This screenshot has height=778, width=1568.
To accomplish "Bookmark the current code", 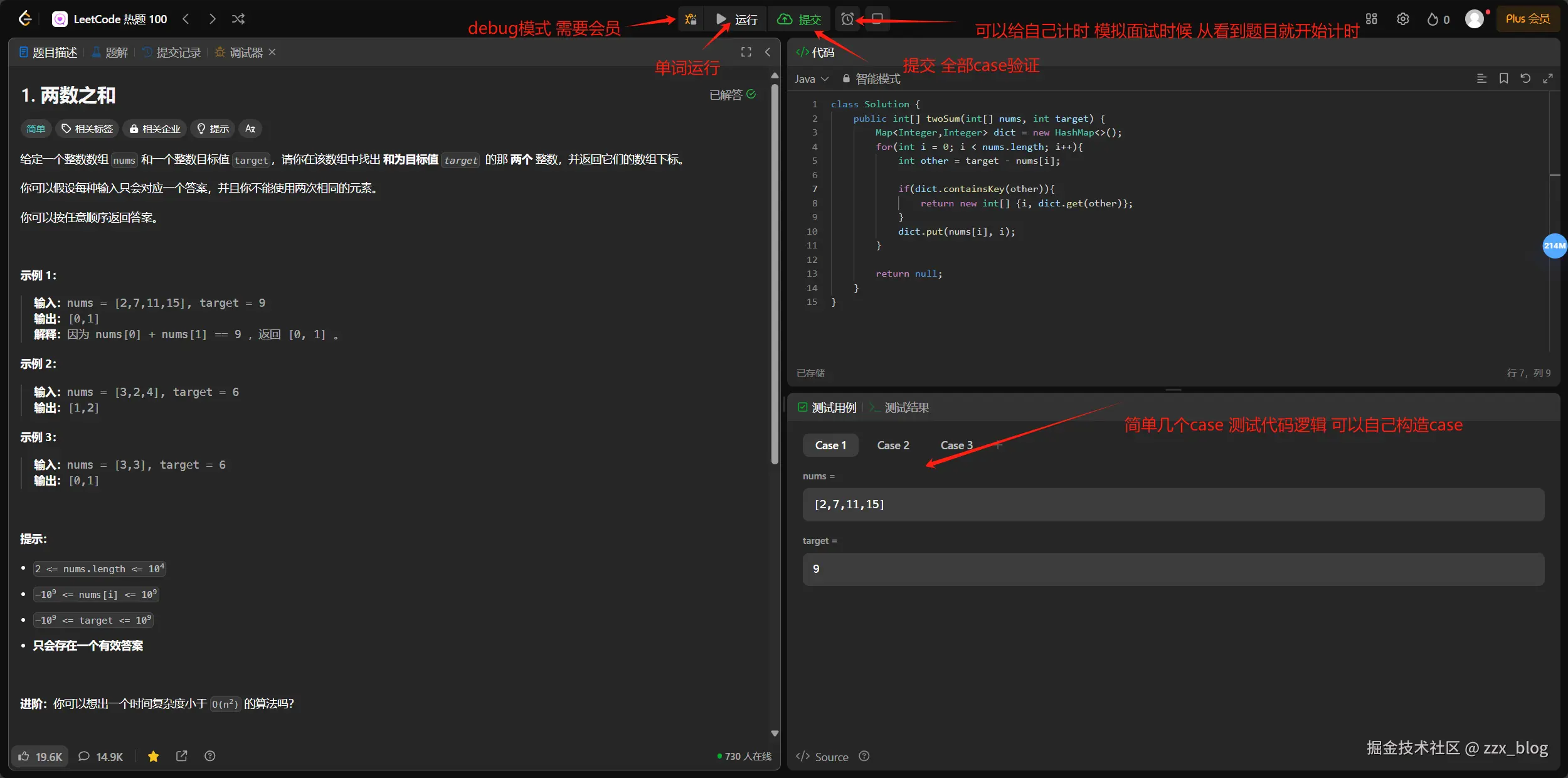I will pyautogui.click(x=1503, y=78).
